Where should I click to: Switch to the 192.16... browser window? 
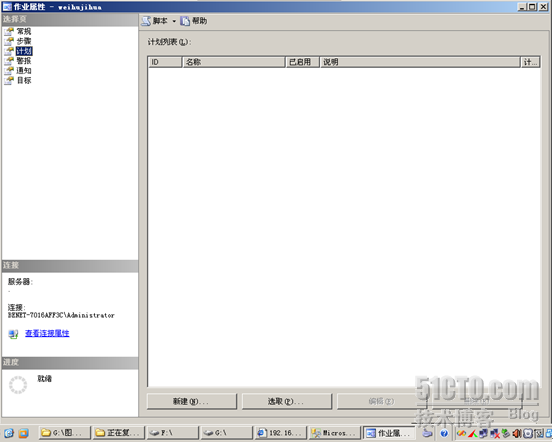(281, 433)
